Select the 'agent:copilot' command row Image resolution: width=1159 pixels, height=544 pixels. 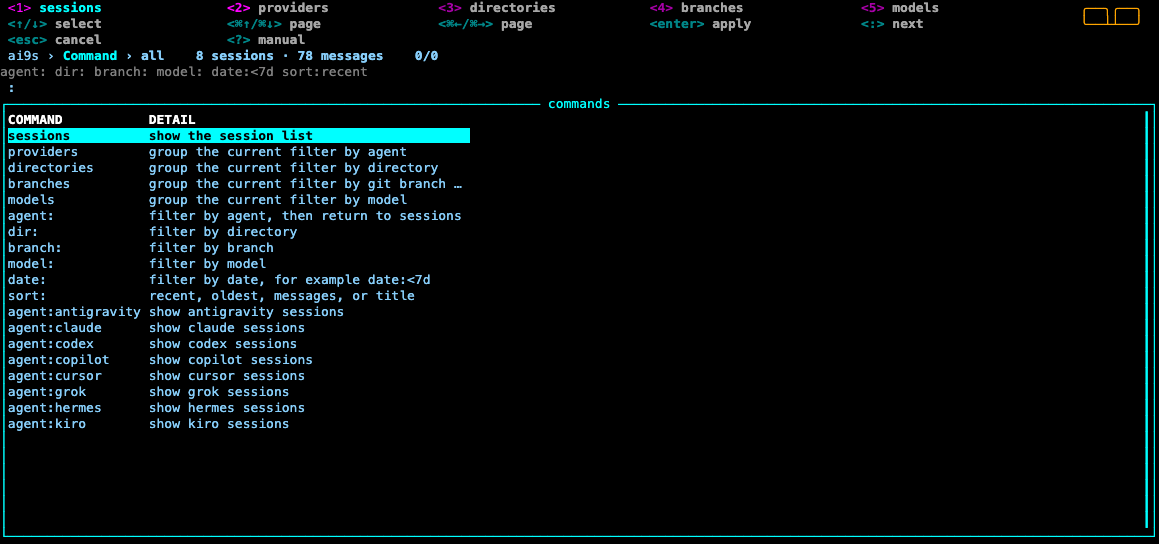tap(239, 360)
